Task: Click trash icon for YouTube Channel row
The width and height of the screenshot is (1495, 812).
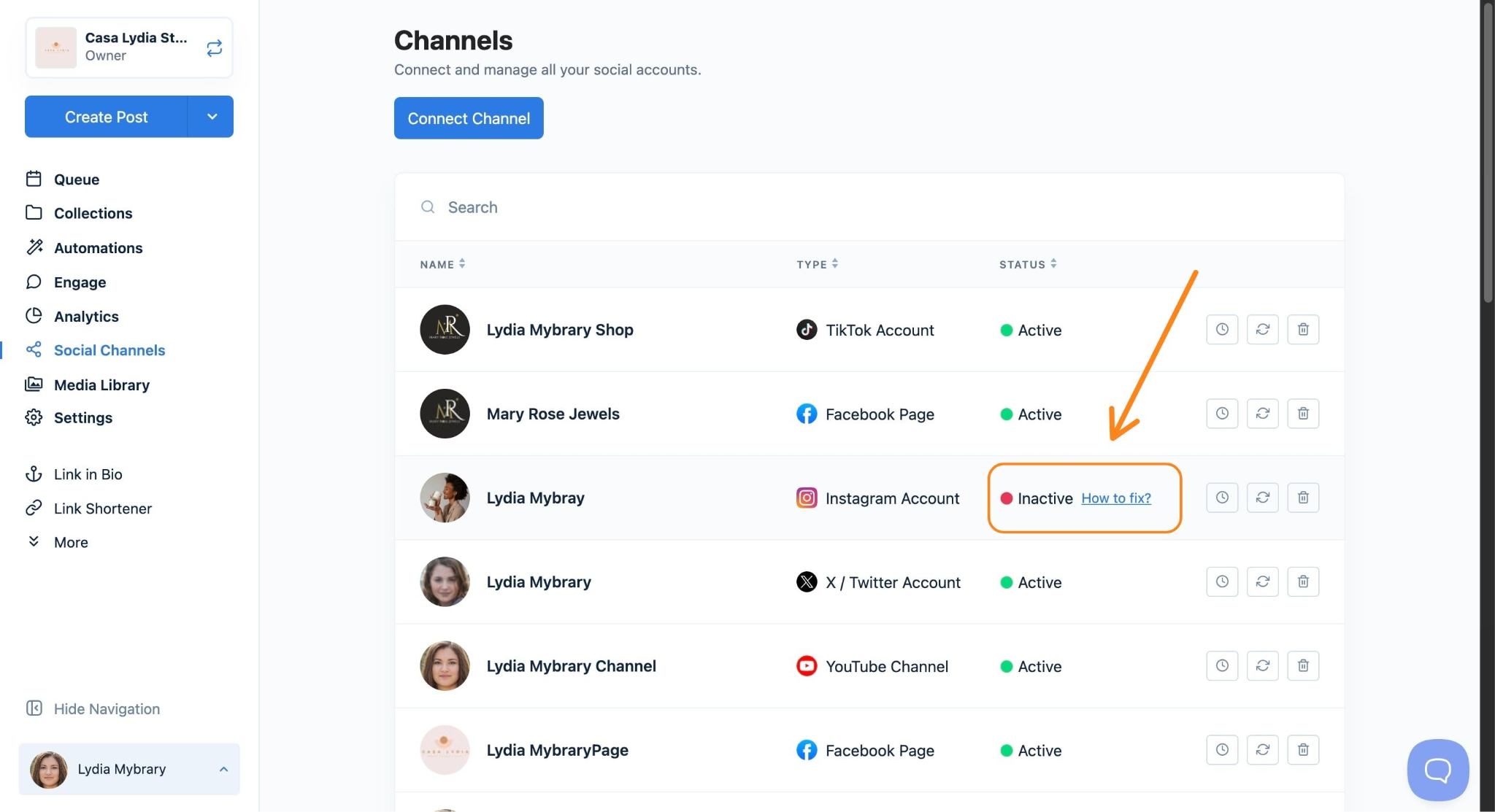Action: point(1303,666)
